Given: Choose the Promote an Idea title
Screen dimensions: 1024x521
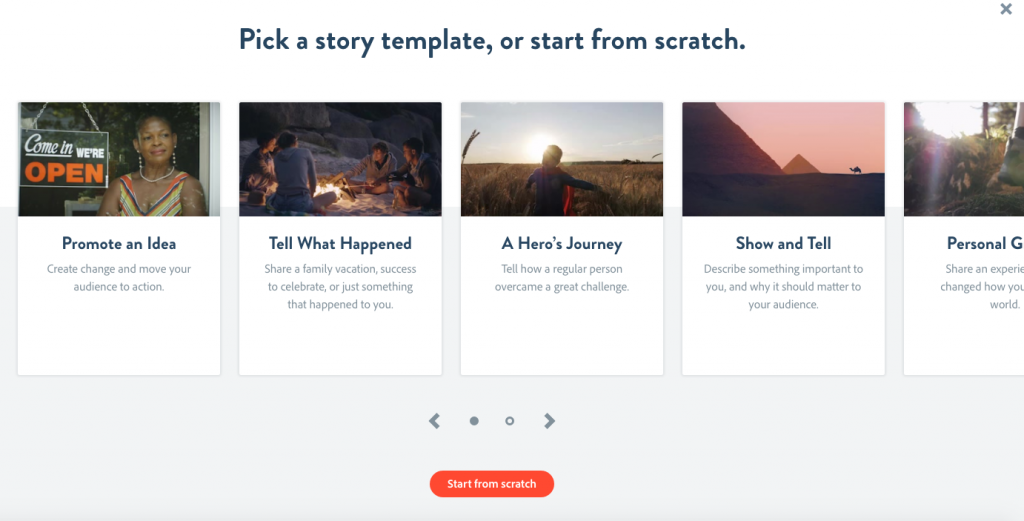Looking at the screenshot, I should coord(119,244).
